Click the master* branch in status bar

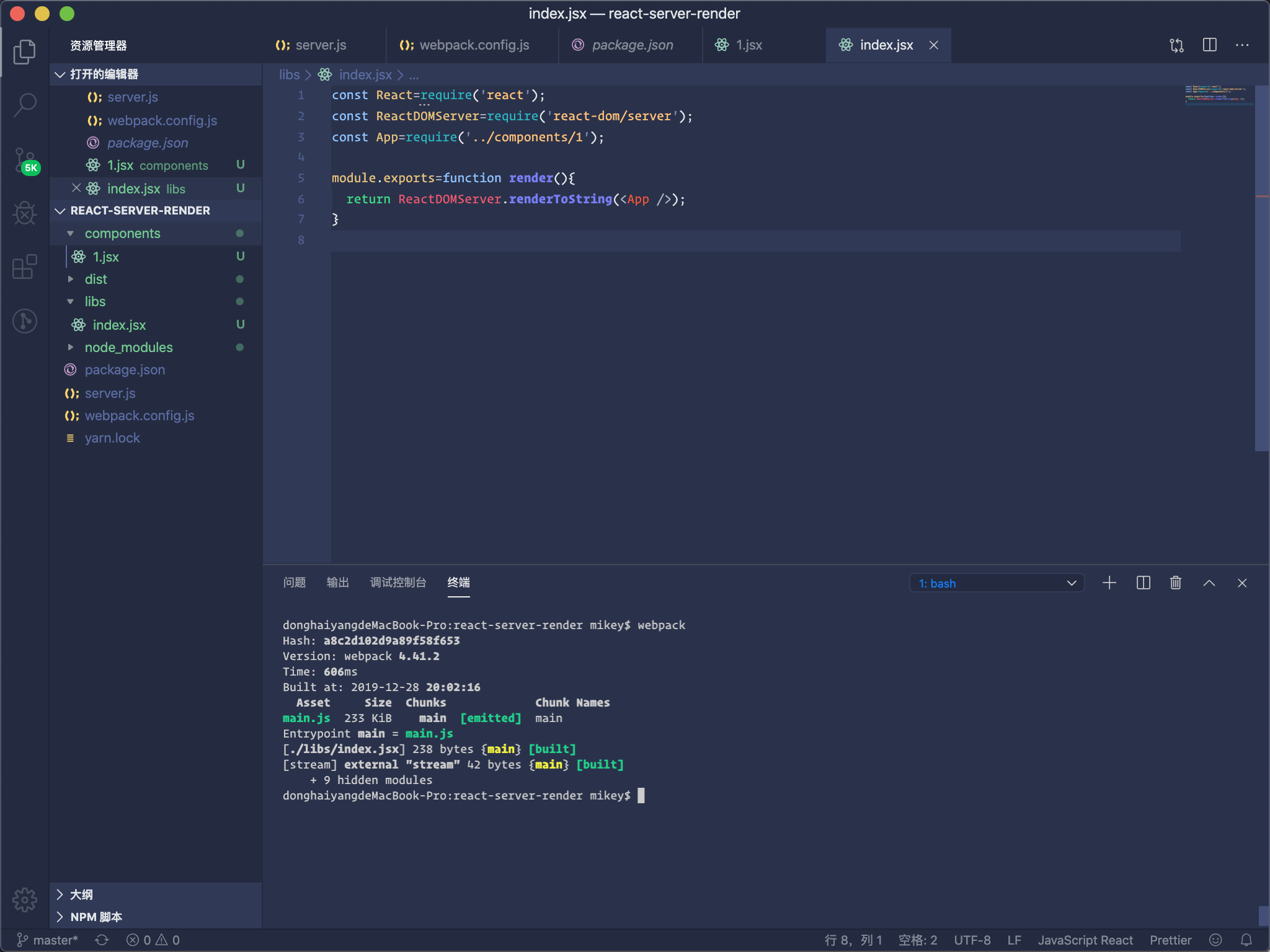pyautogui.click(x=47, y=940)
